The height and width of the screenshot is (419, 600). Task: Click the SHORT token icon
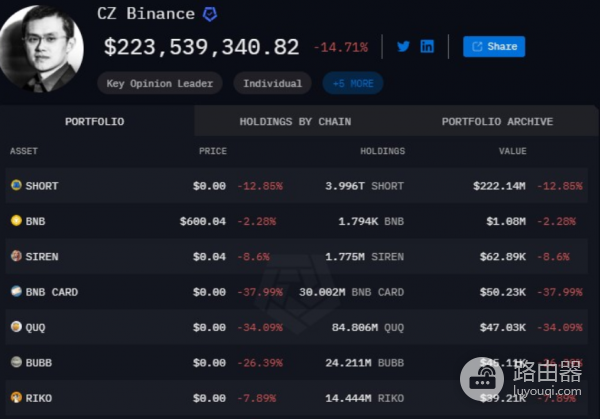point(16,185)
